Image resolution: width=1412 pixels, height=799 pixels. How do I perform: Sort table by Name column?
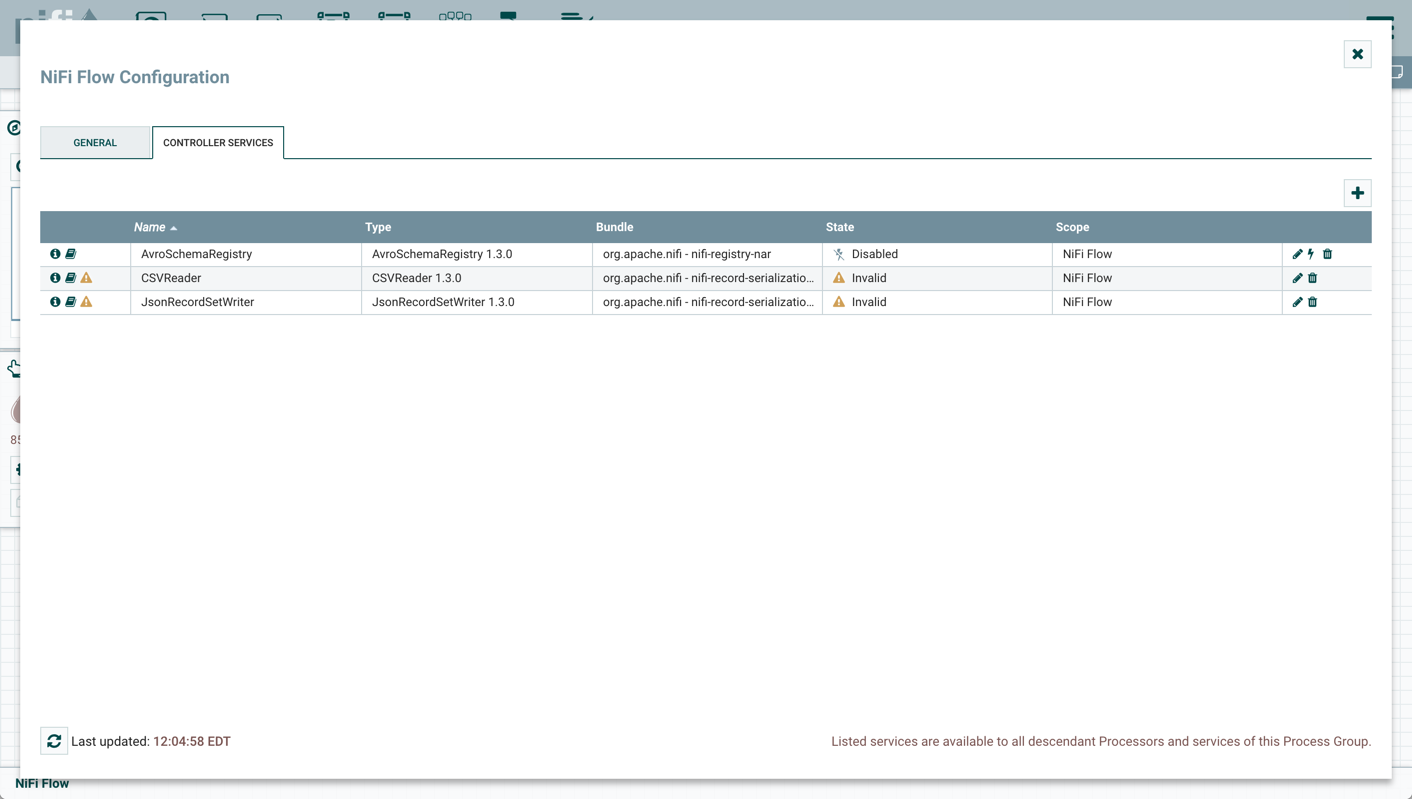click(x=150, y=227)
